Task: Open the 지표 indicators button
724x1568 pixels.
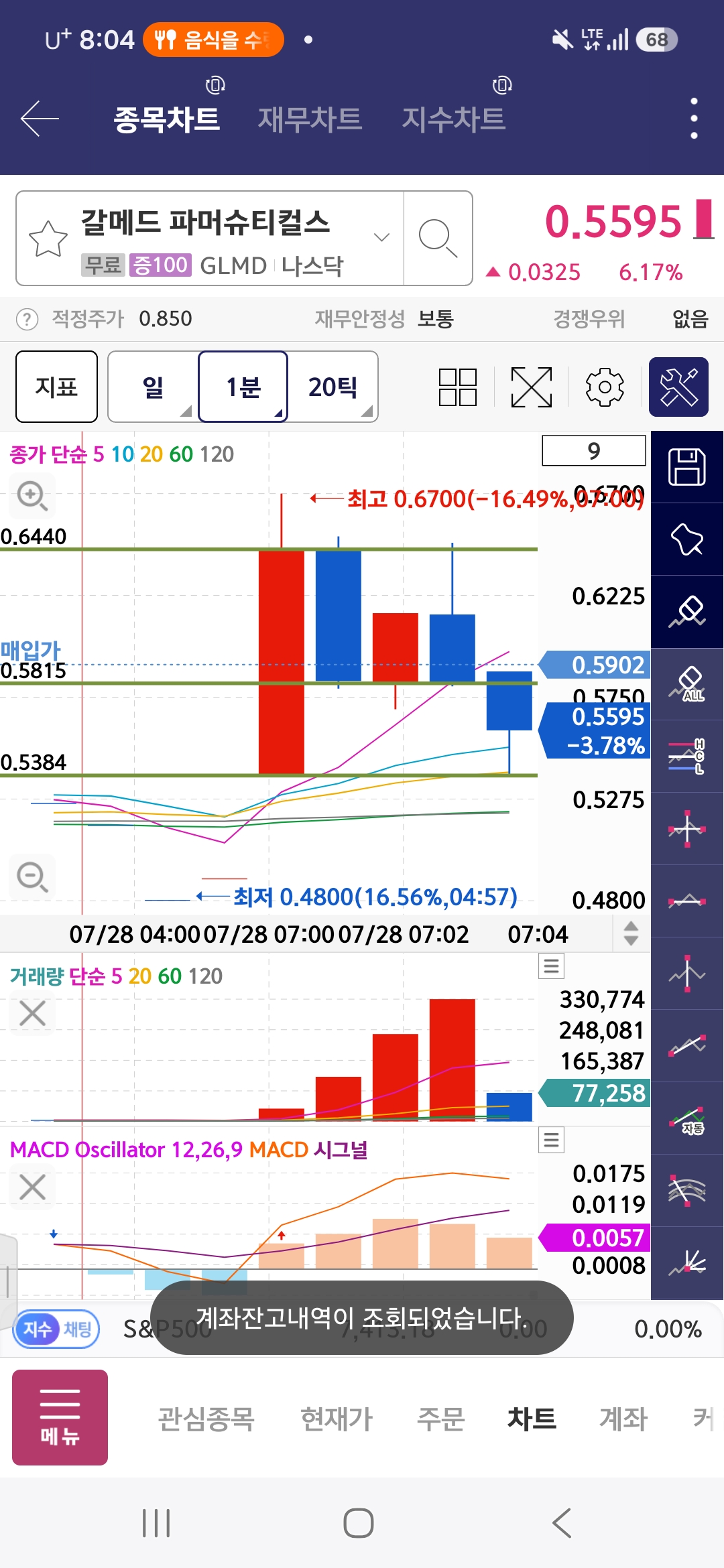Action: pyautogui.click(x=56, y=387)
